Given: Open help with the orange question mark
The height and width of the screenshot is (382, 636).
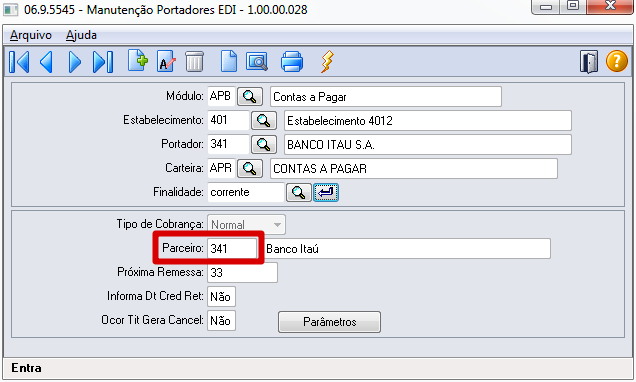Looking at the screenshot, I should coord(617,61).
